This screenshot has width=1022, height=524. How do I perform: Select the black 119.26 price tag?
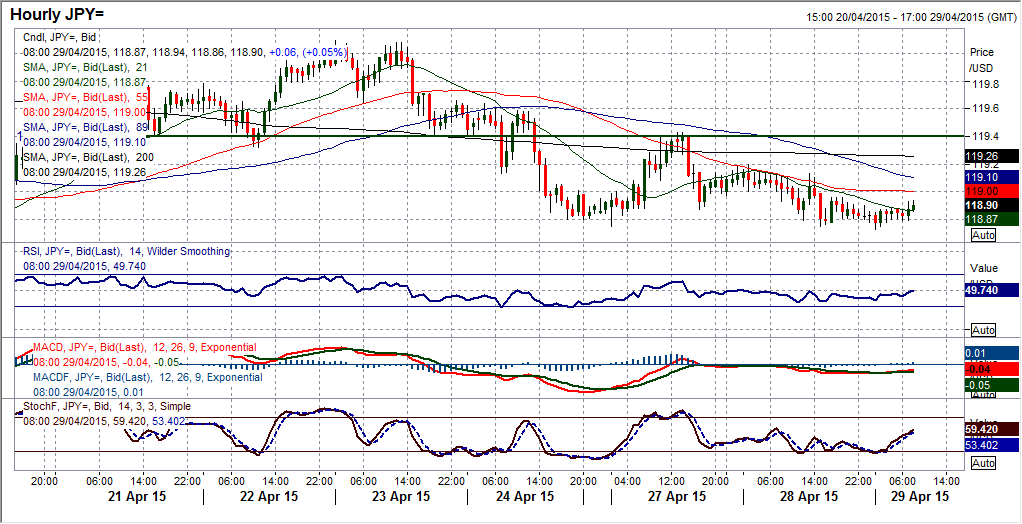(x=991, y=156)
